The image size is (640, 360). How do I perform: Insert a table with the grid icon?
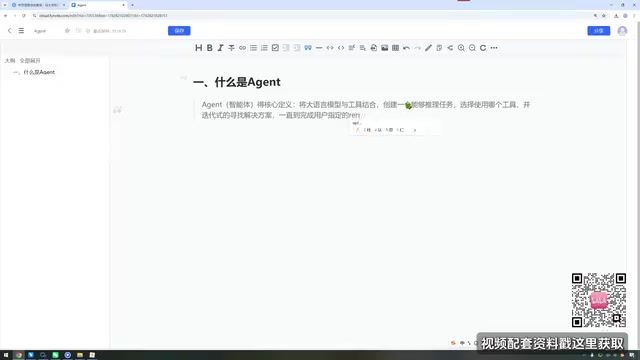click(396, 48)
